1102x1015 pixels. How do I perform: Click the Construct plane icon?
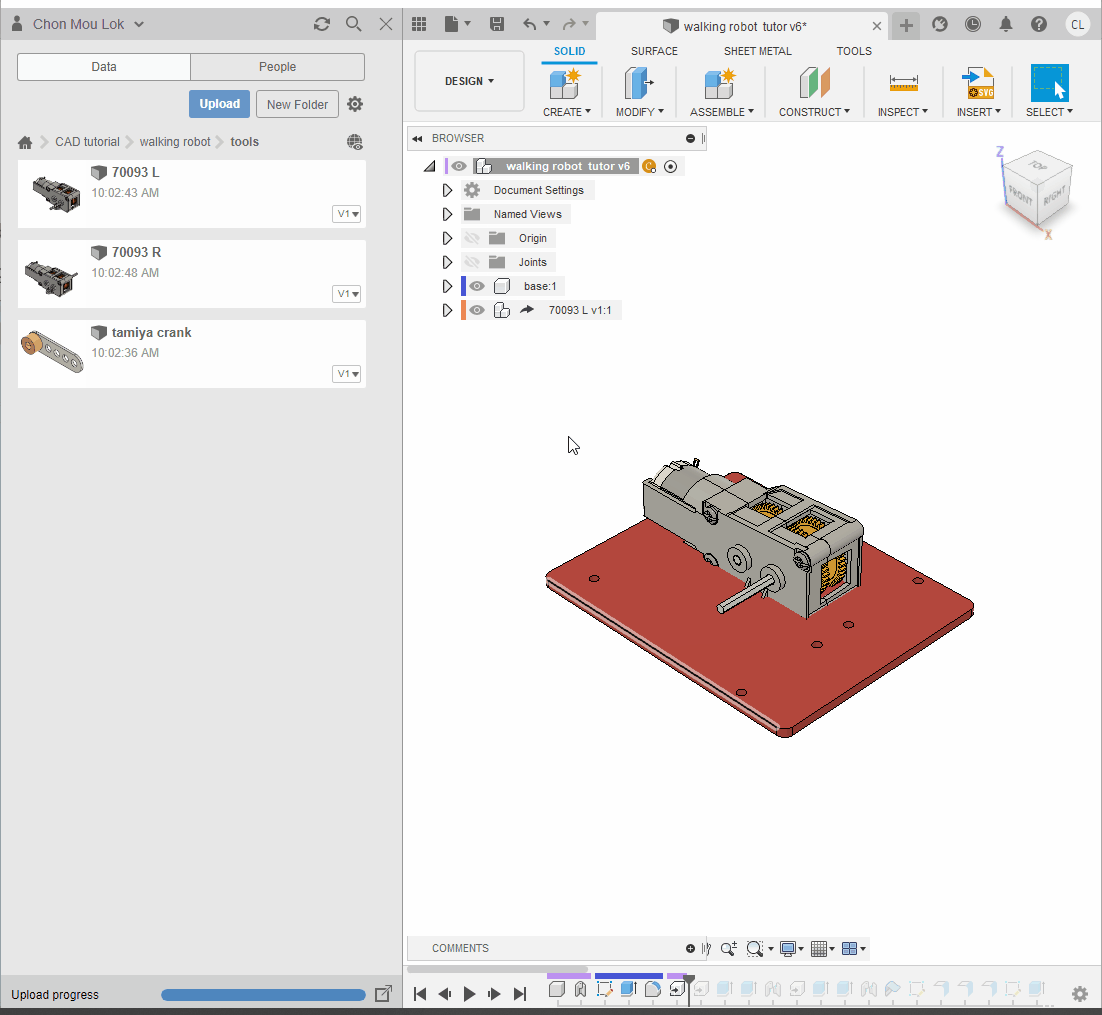point(814,84)
